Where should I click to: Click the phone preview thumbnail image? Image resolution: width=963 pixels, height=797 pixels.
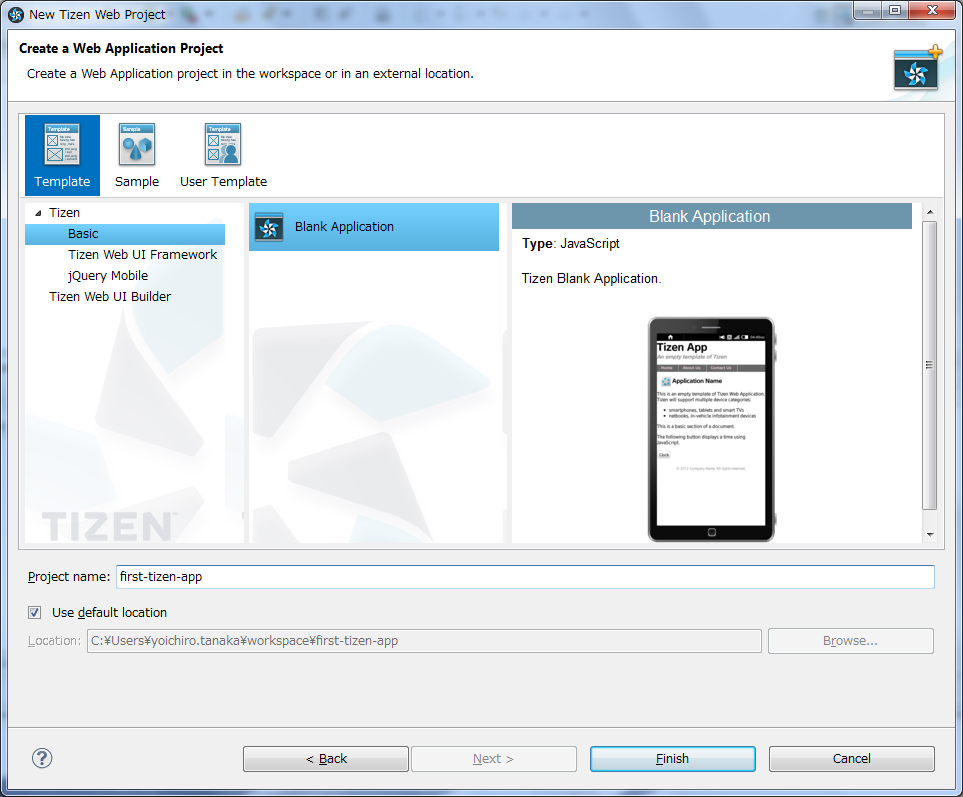[712, 429]
